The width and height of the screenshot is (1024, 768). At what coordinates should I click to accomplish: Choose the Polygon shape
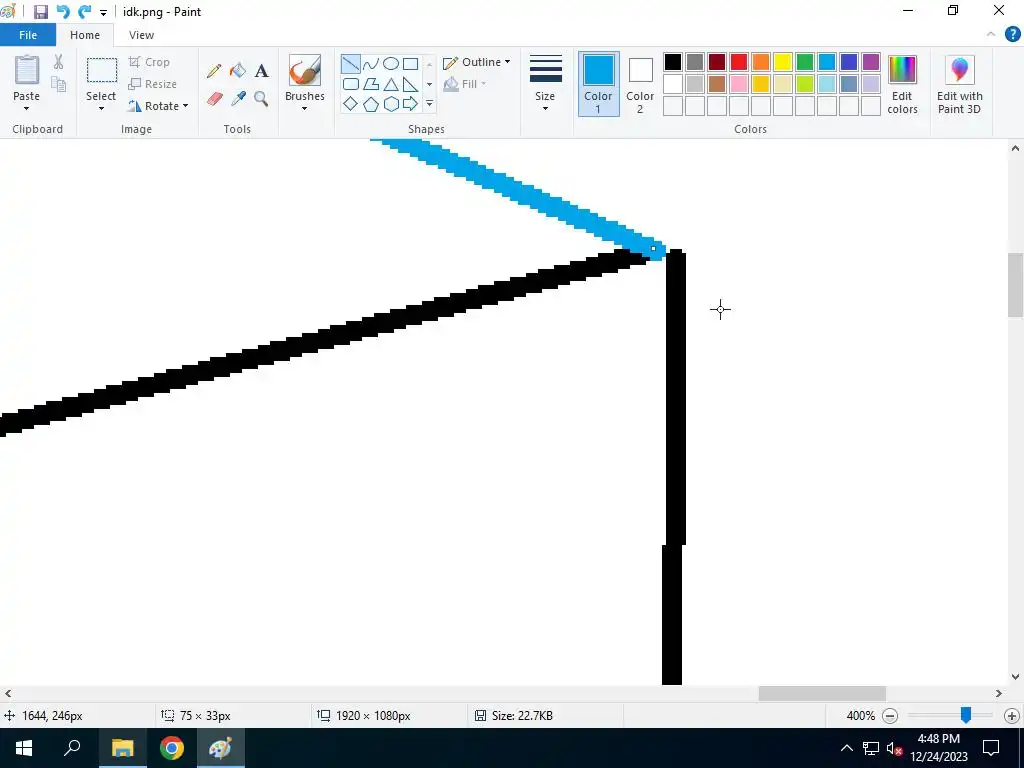tap(370, 84)
